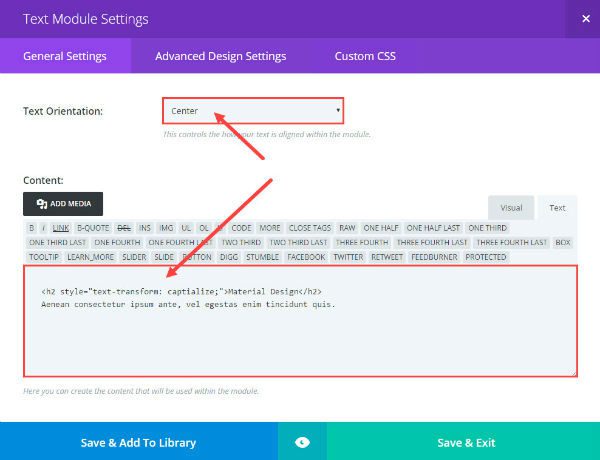The width and height of the screenshot is (600, 460).
Task: Insert the ONE HALF shortcode
Action: pos(382,228)
